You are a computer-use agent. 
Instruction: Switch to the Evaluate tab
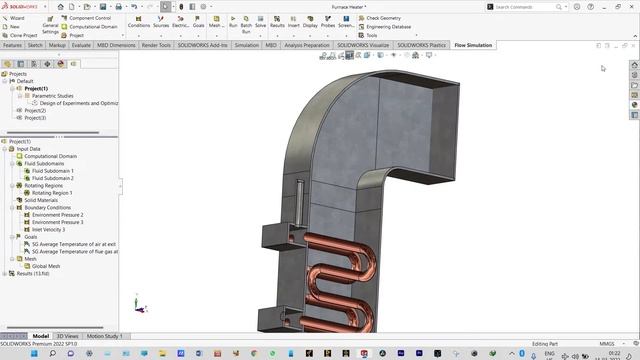81,45
